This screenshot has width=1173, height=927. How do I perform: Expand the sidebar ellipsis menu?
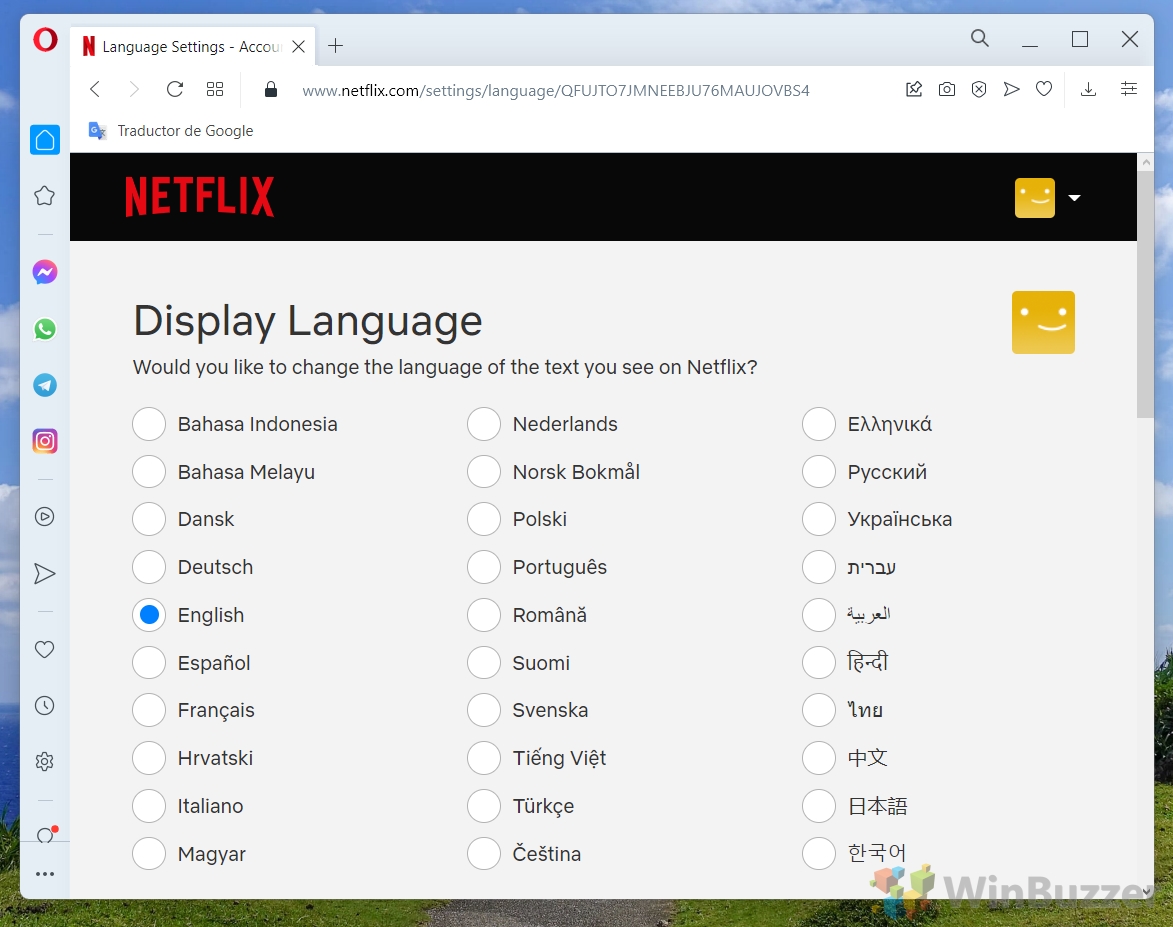pyautogui.click(x=44, y=873)
